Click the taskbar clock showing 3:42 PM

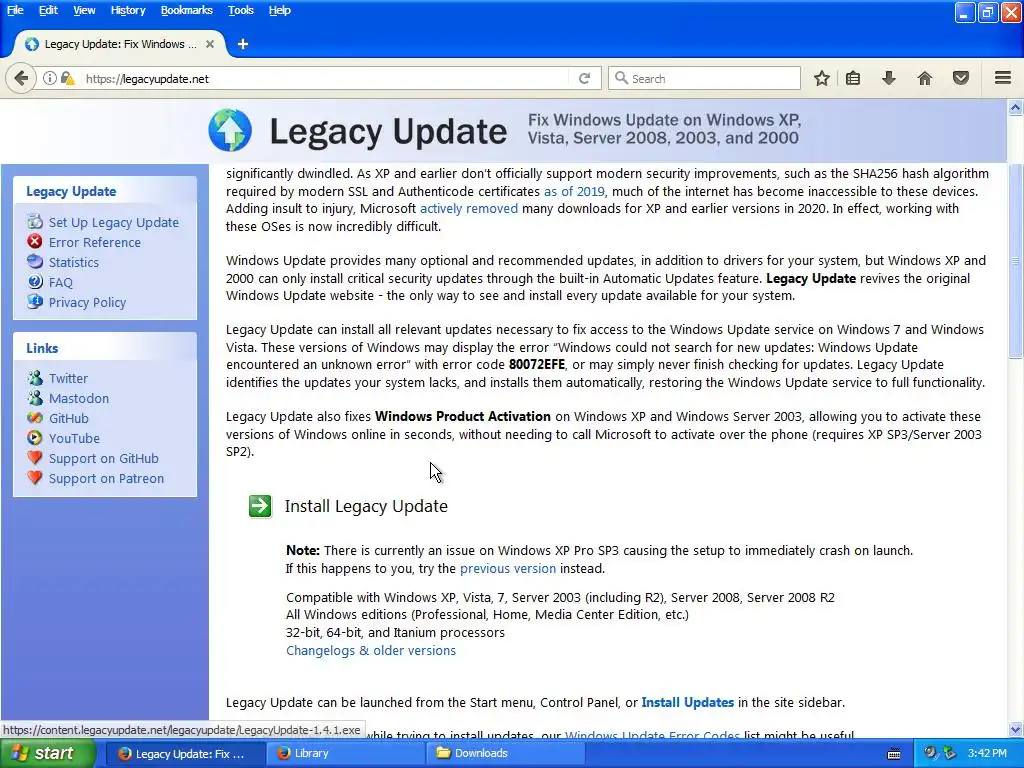(987, 753)
